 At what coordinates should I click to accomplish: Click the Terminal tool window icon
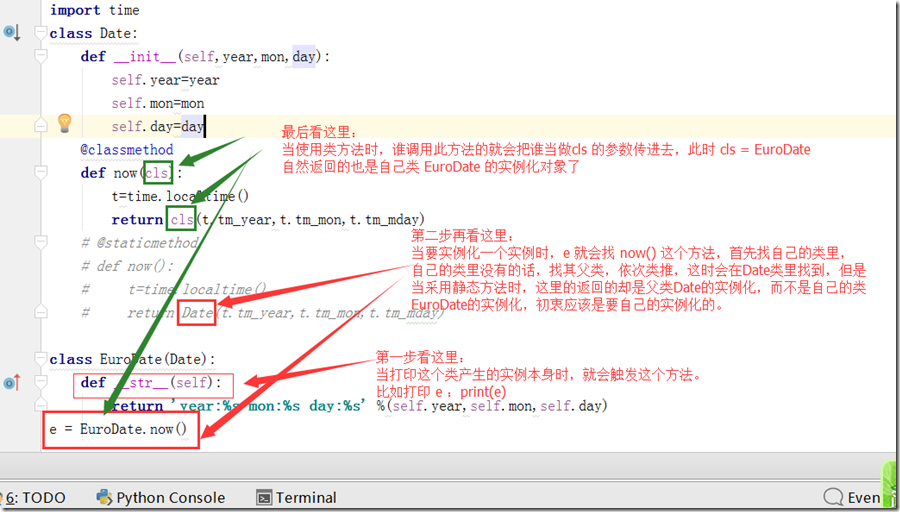(264, 497)
